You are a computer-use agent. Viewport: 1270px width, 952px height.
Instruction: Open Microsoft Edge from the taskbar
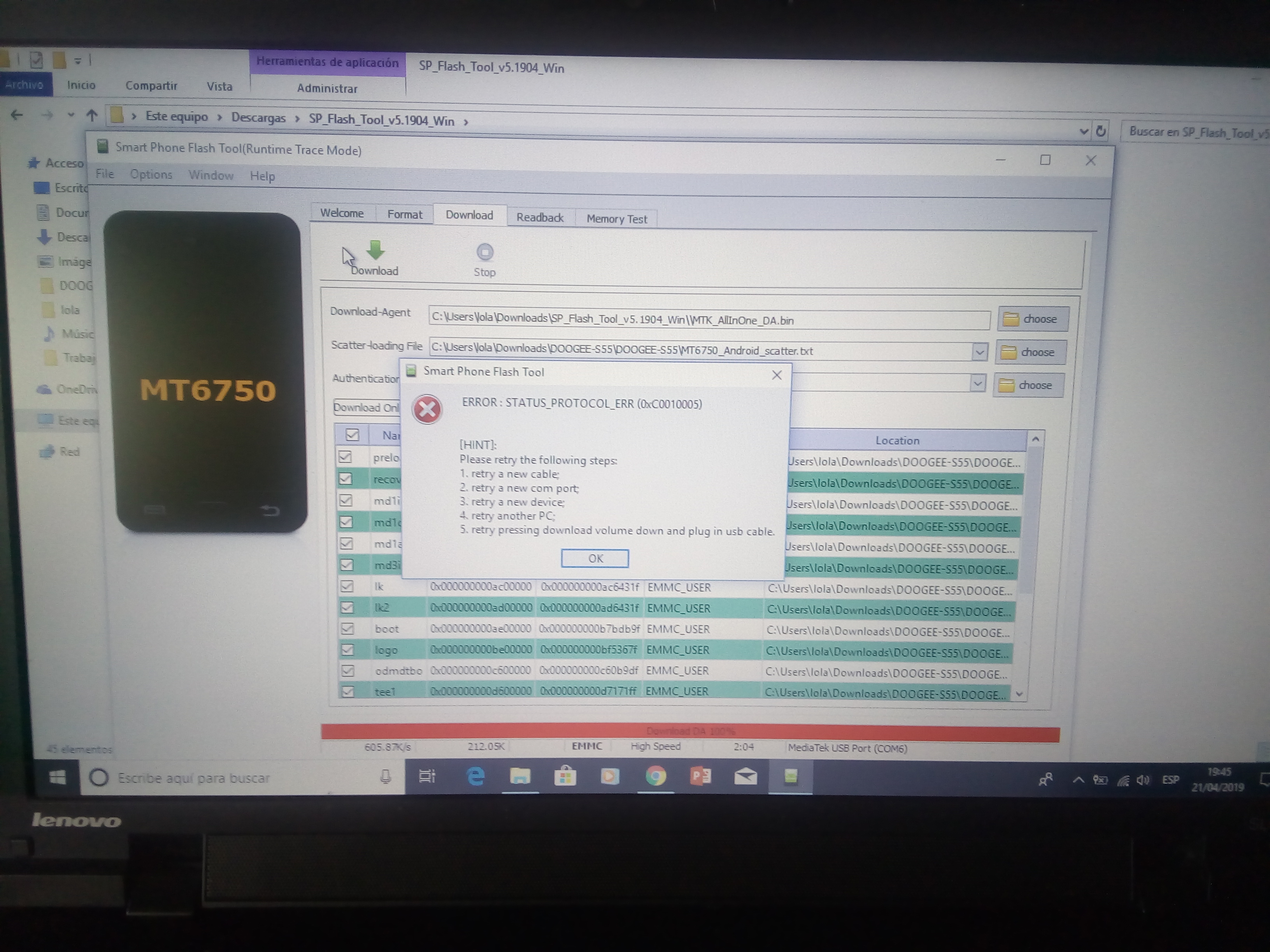click(x=475, y=776)
